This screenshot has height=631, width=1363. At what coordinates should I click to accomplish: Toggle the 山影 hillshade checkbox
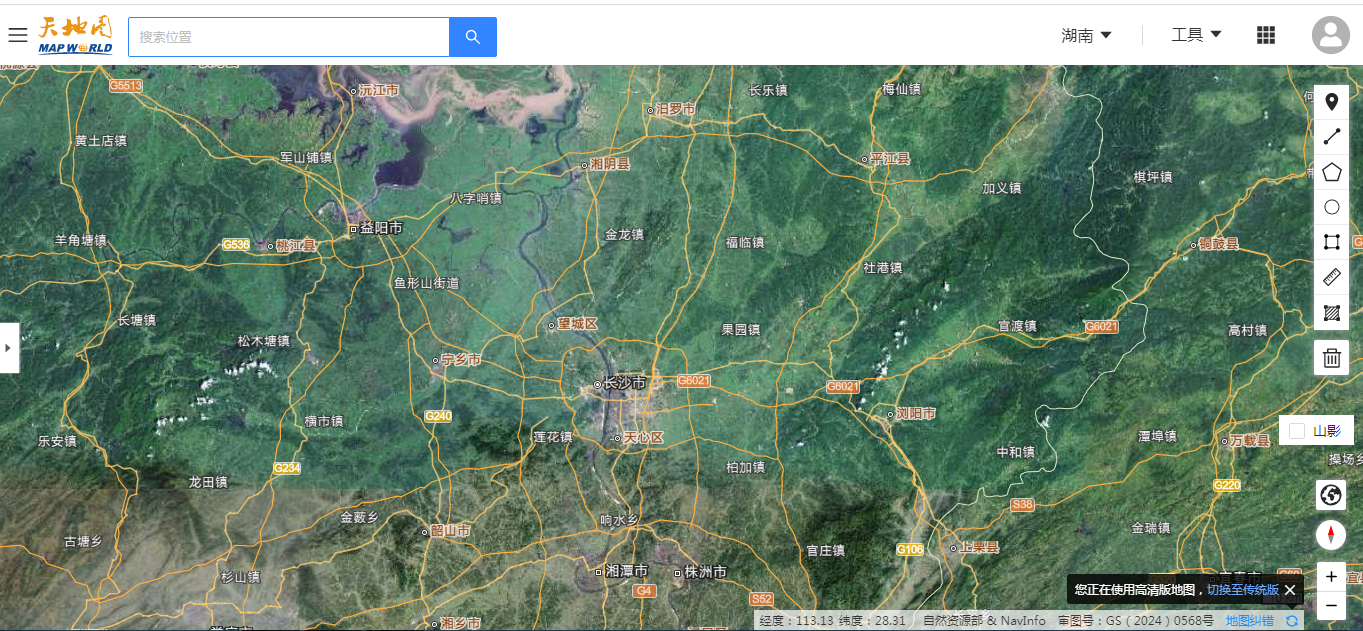pyautogui.click(x=1297, y=431)
